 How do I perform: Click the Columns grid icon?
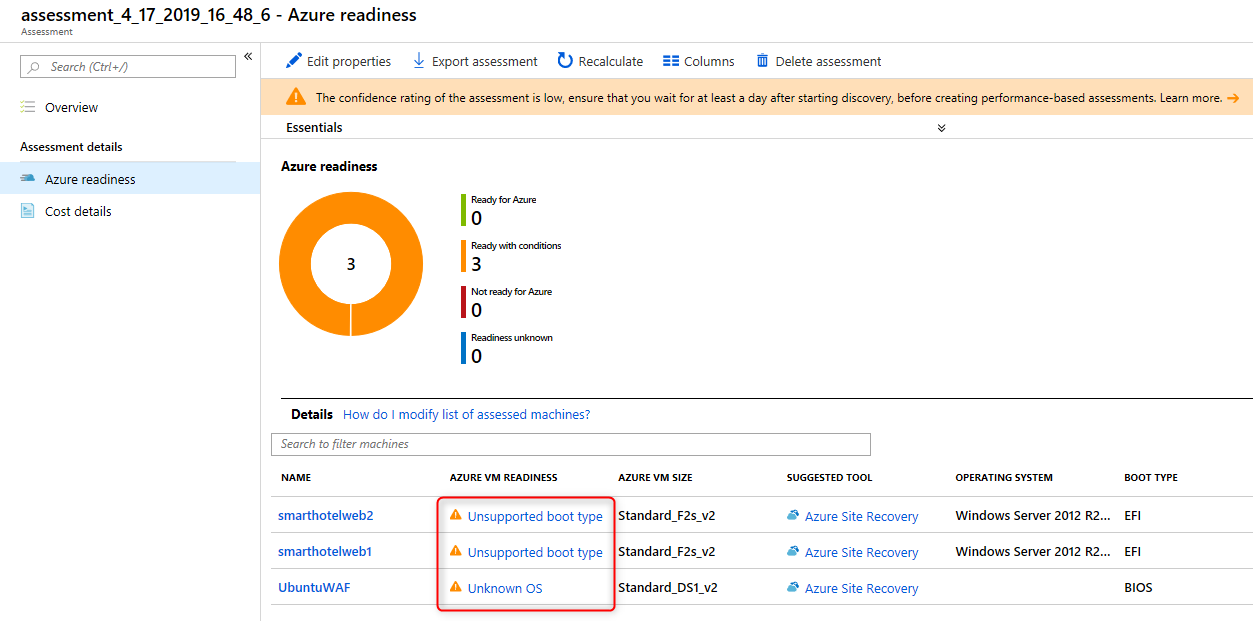coord(671,61)
